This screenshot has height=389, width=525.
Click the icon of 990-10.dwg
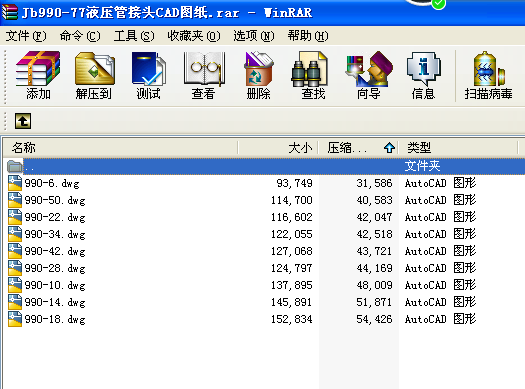[15, 285]
